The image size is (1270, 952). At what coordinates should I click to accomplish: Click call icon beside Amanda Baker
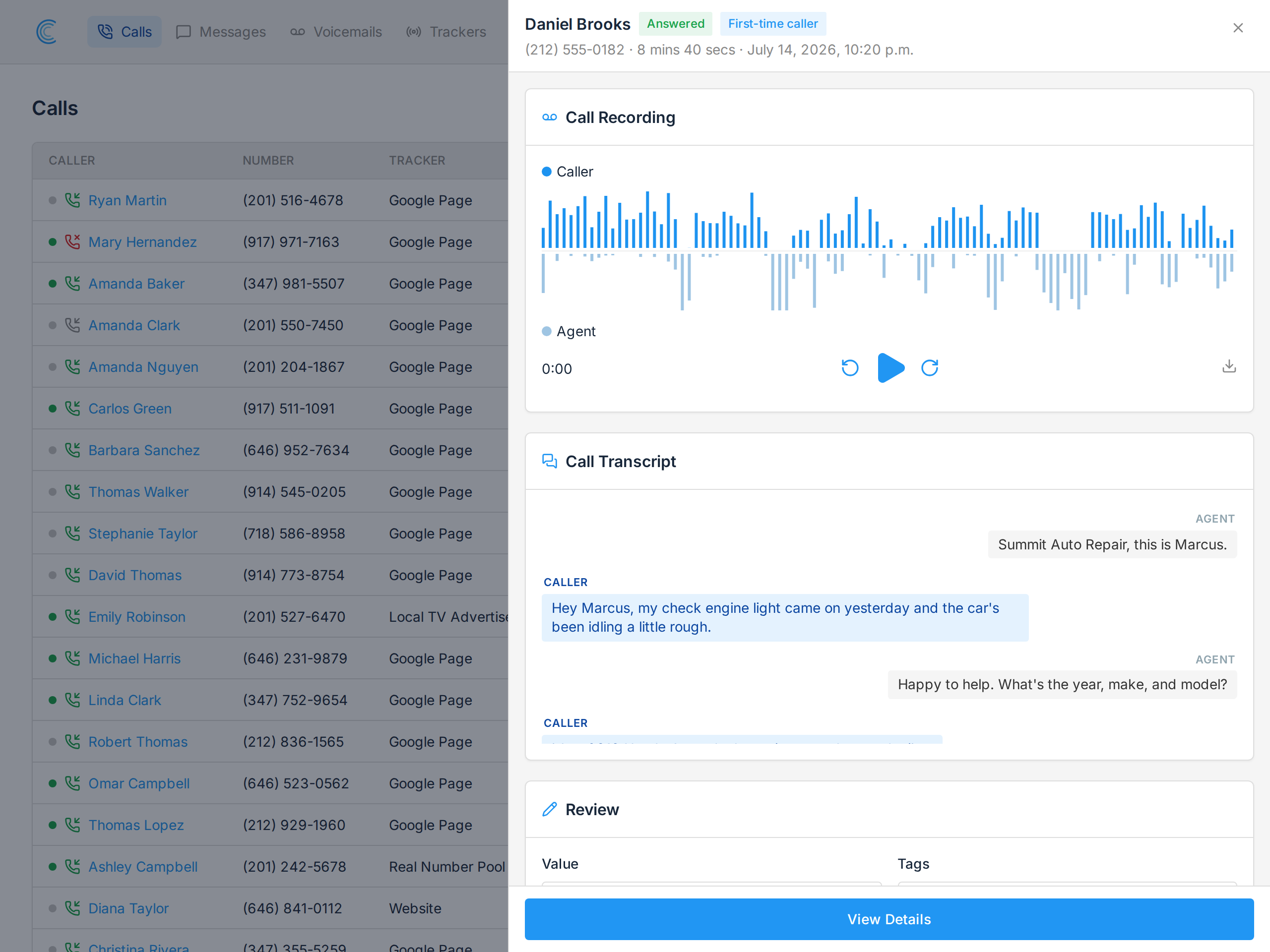[x=72, y=283]
